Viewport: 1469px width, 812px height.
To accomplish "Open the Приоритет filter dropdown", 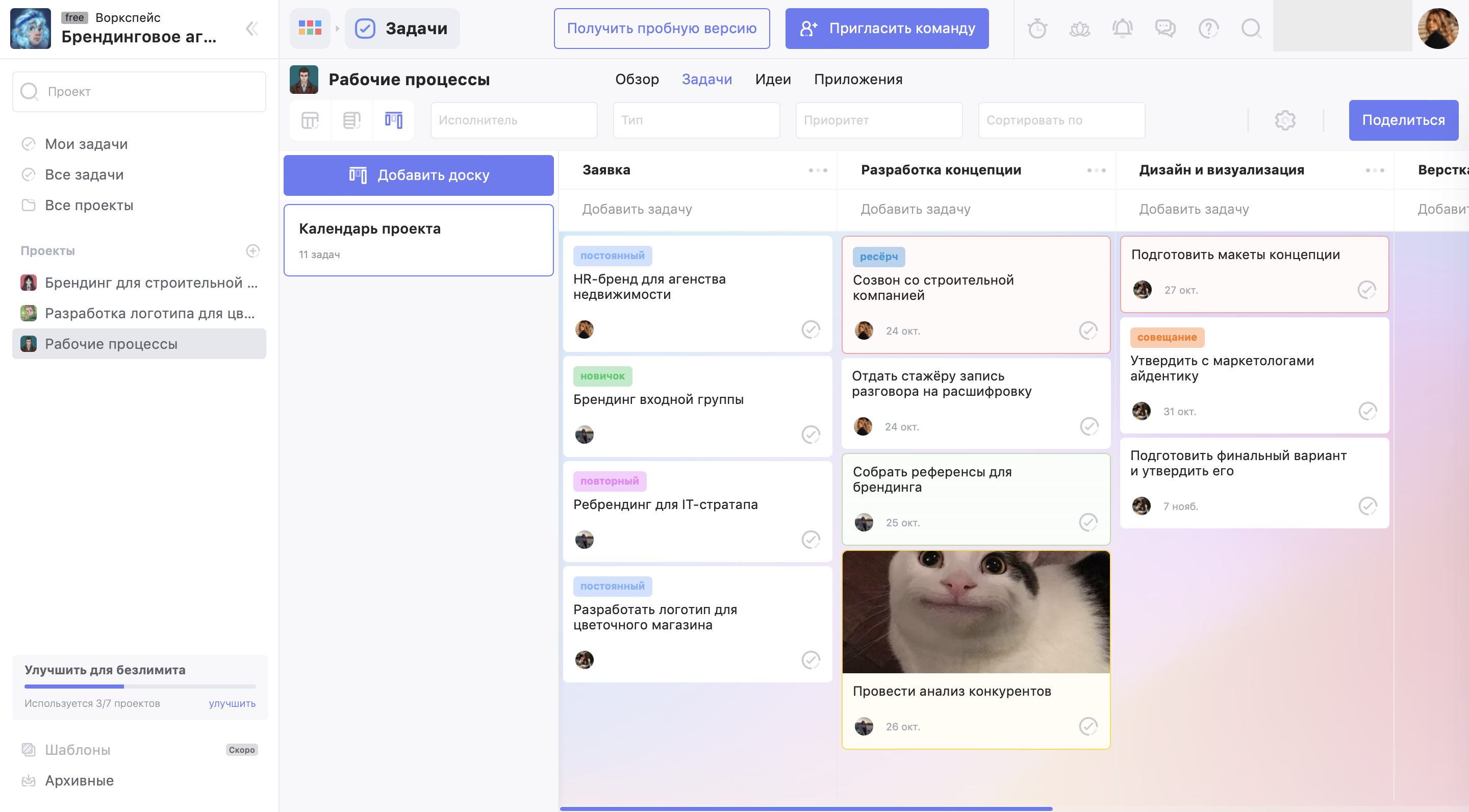I will click(878, 120).
